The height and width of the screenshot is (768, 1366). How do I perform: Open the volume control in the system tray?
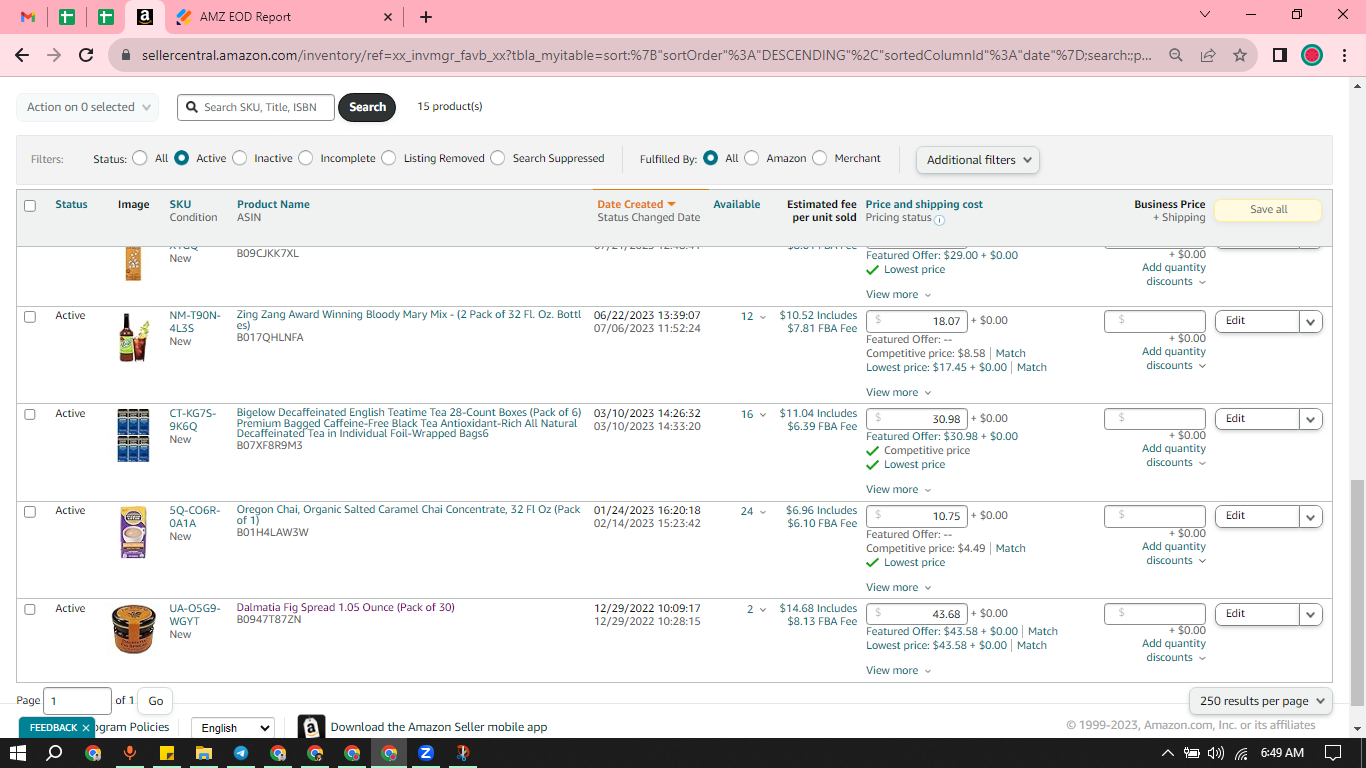[1216, 753]
